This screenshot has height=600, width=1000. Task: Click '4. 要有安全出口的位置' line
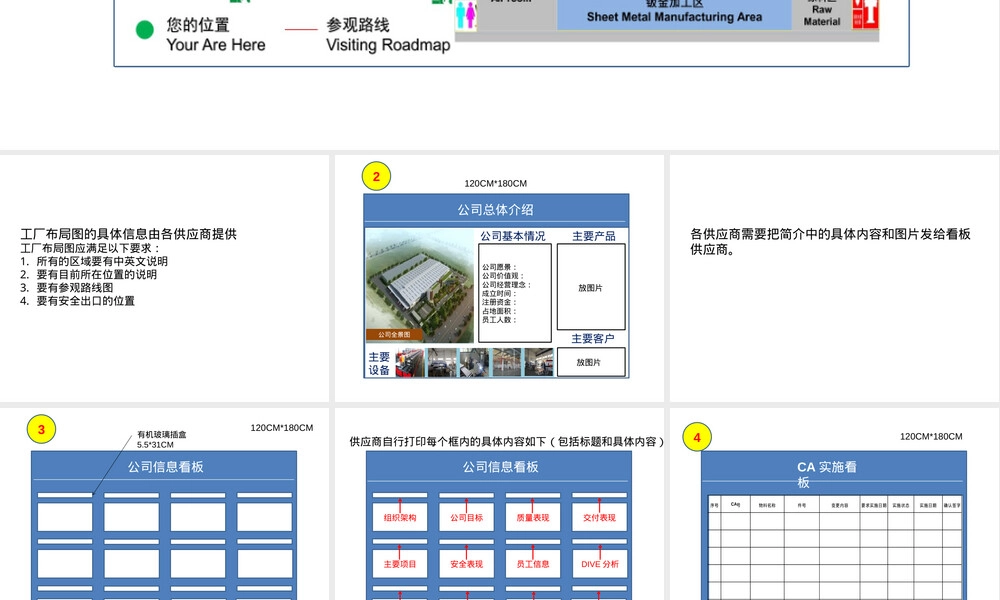pos(77,301)
